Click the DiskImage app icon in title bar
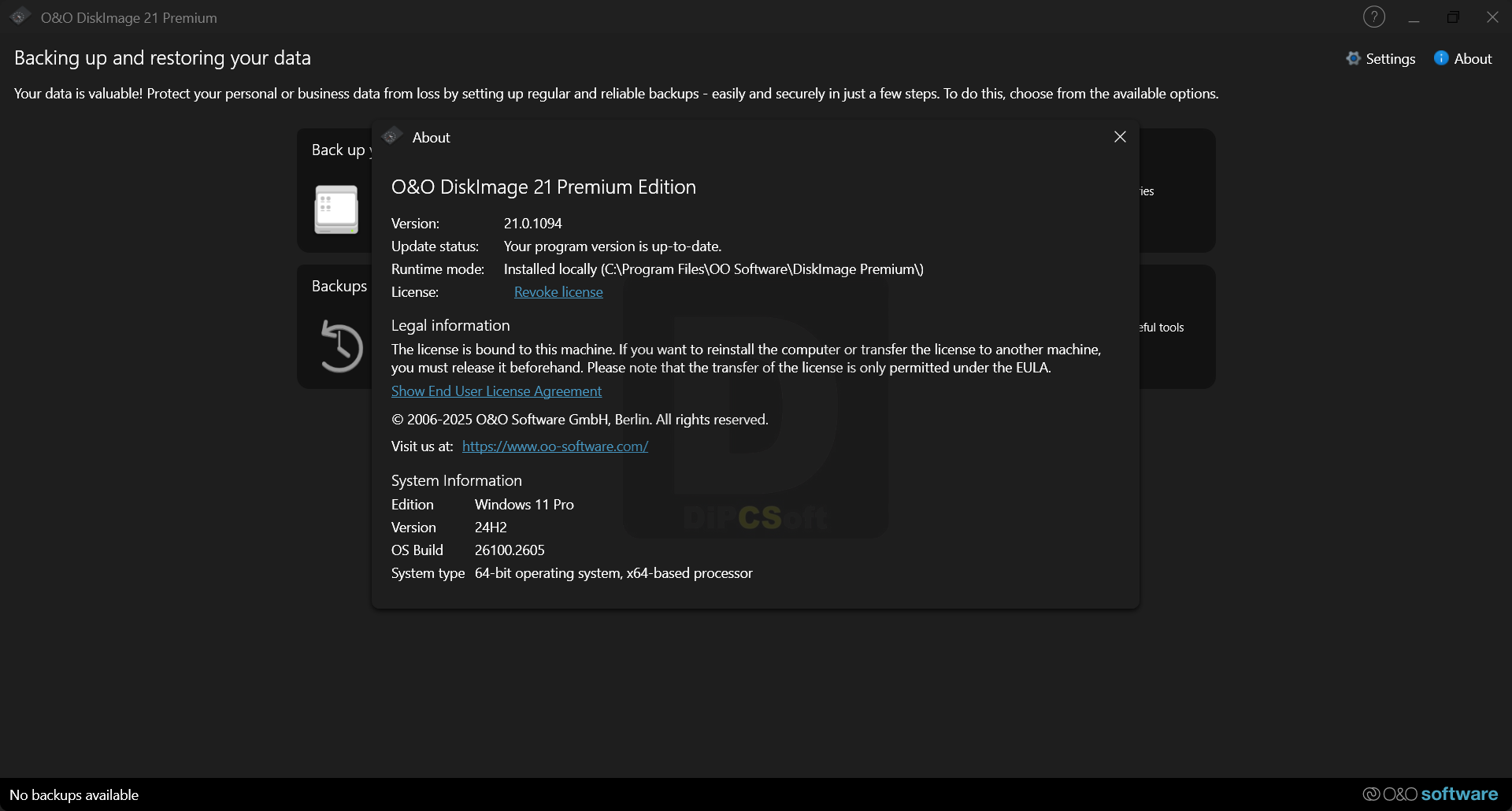The image size is (1512, 811). click(20, 17)
